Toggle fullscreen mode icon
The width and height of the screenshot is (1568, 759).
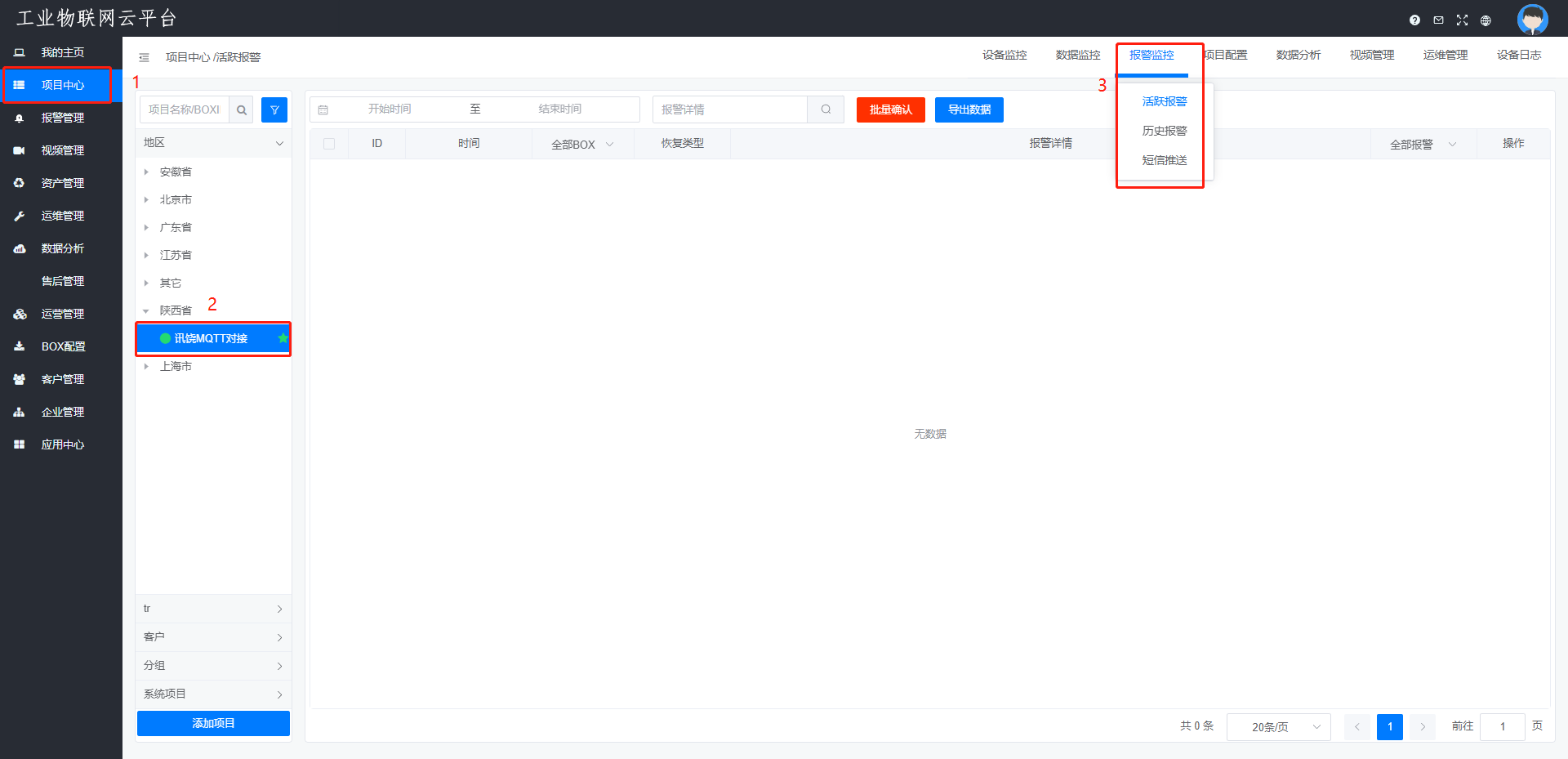1462,20
